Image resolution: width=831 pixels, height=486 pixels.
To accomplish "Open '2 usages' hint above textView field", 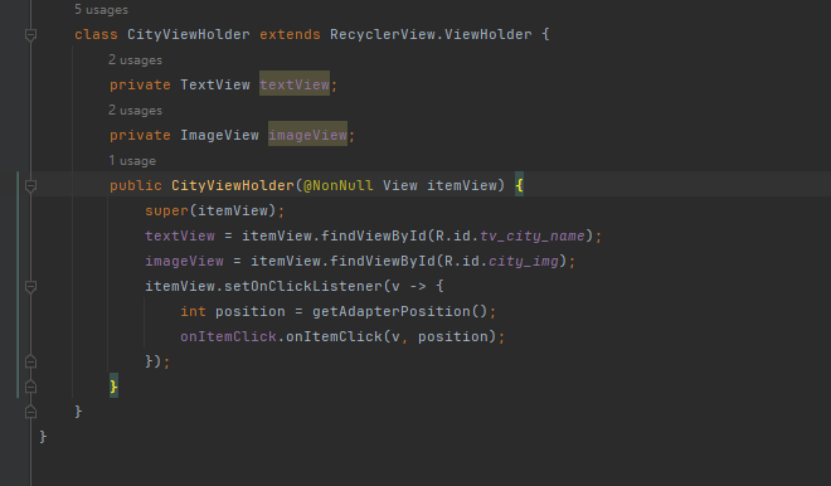I will click(x=135, y=60).
